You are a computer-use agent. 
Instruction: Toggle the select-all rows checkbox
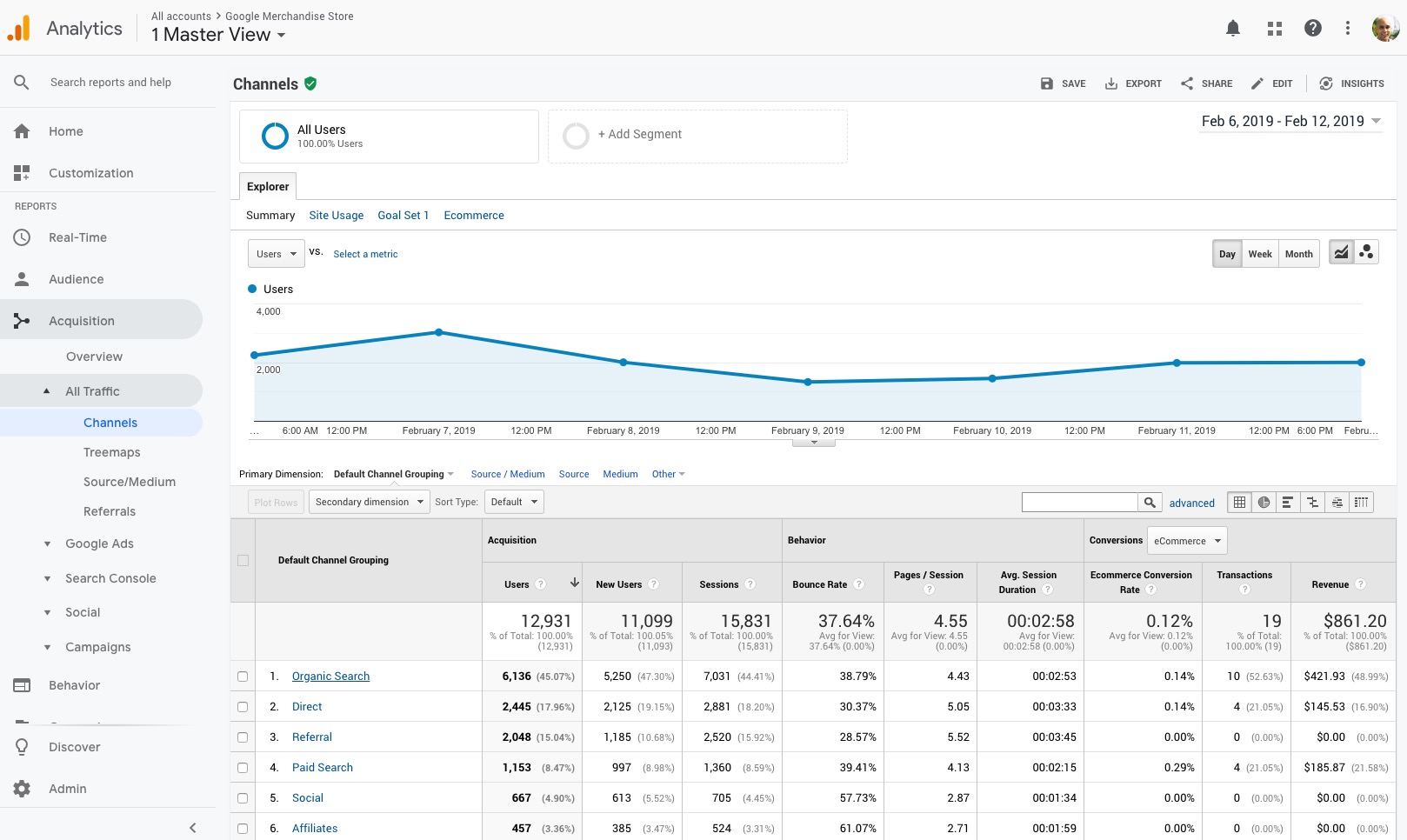tap(243, 561)
